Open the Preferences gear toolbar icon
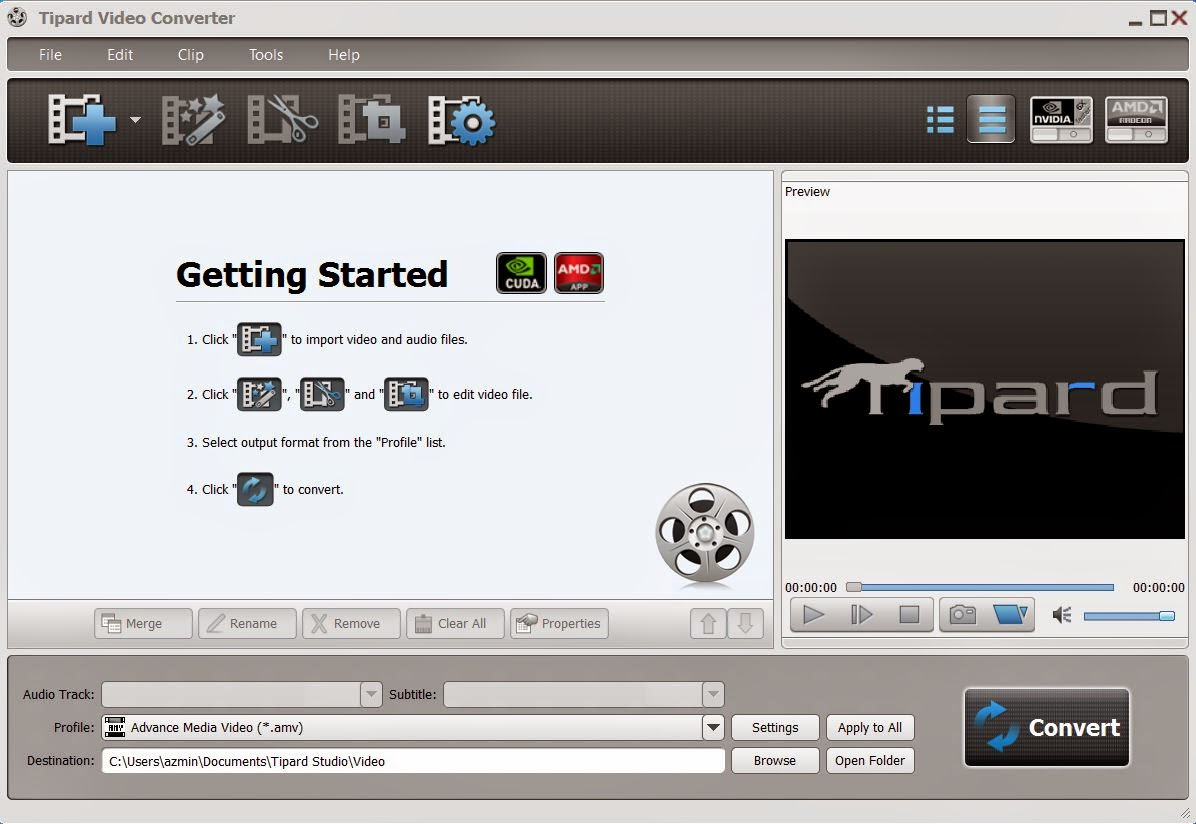This screenshot has width=1196, height=824. pos(461,120)
